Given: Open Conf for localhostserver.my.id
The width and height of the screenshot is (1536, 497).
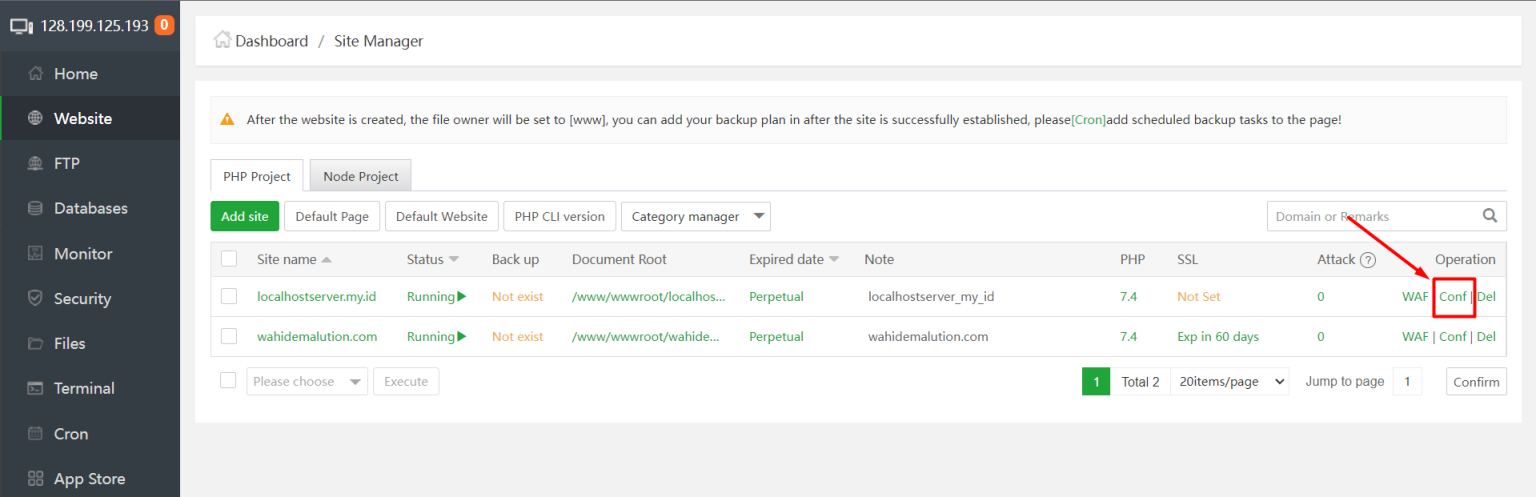Looking at the screenshot, I should coord(1453,297).
